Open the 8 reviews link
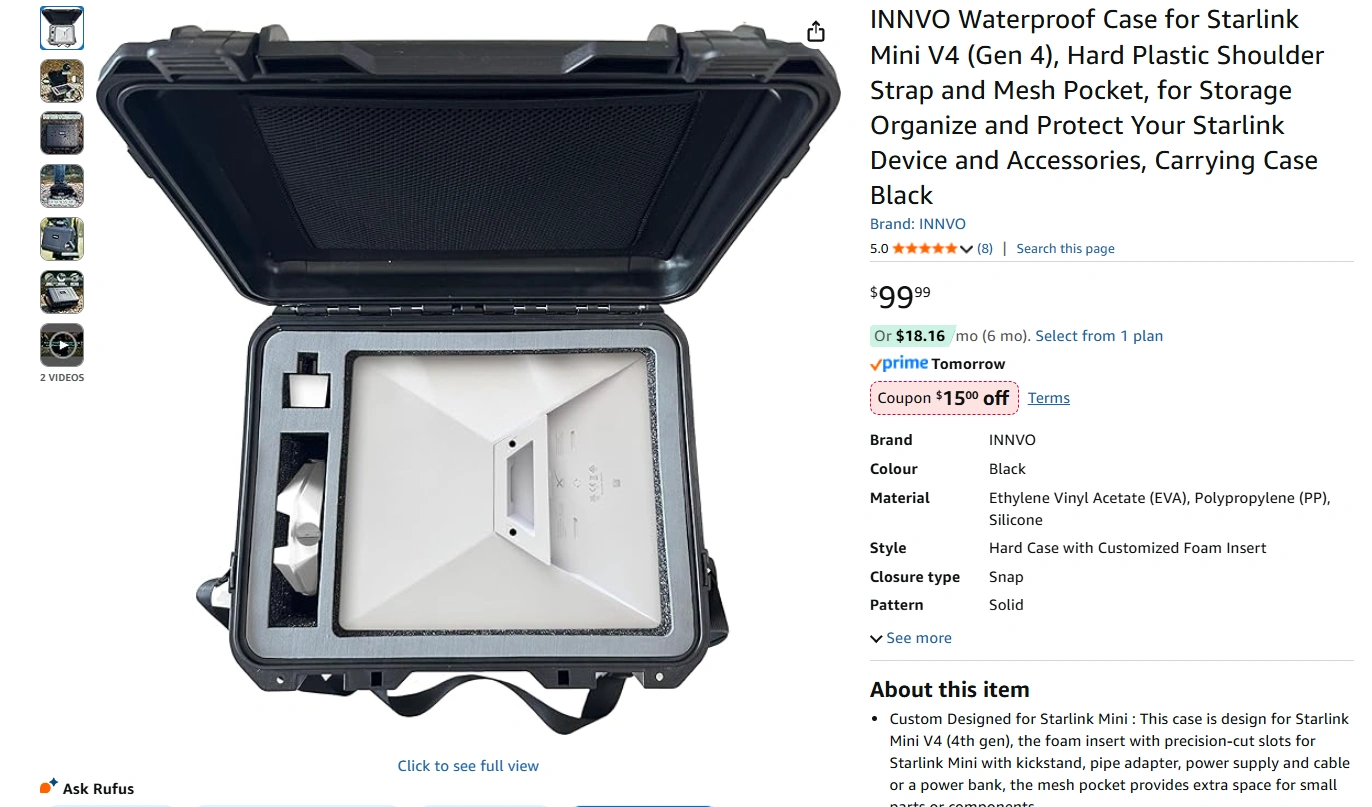1372x807 pixels. 985,249
